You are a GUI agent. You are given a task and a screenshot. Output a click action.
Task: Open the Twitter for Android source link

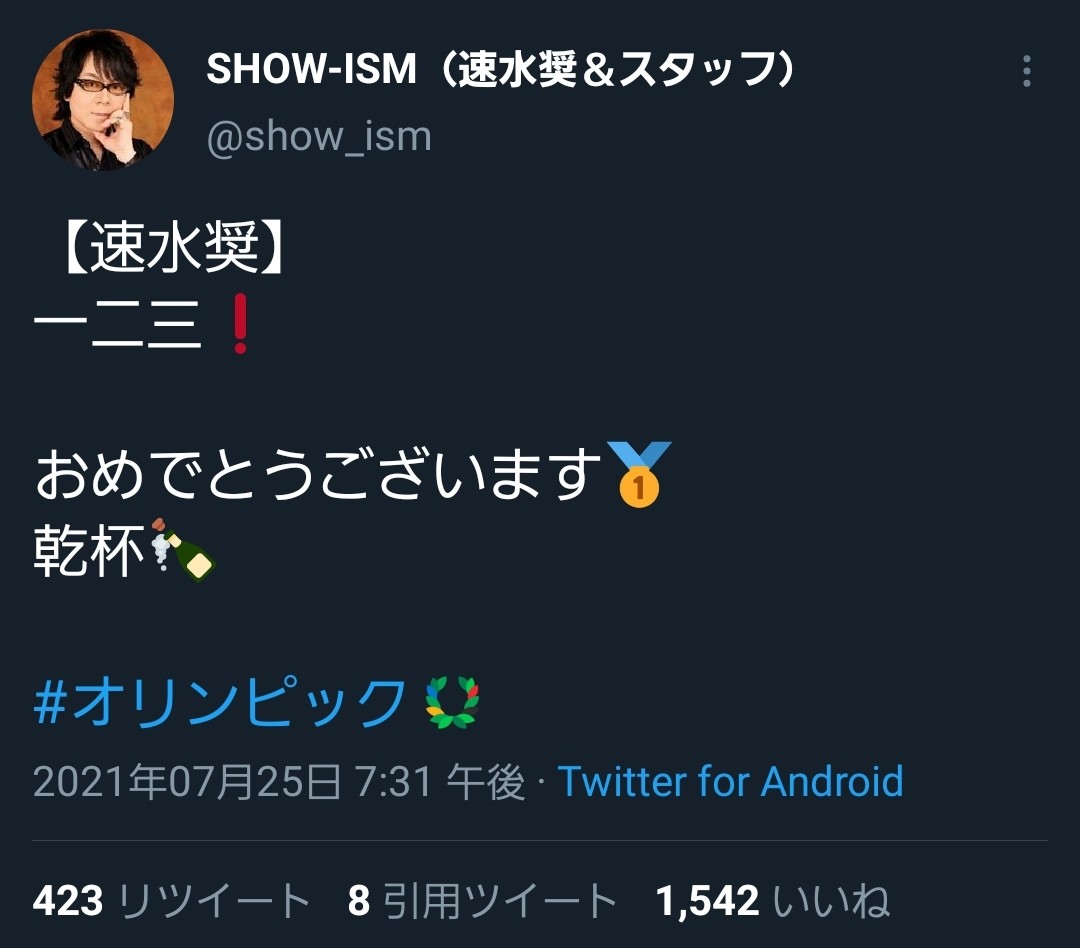coord(730,781)
